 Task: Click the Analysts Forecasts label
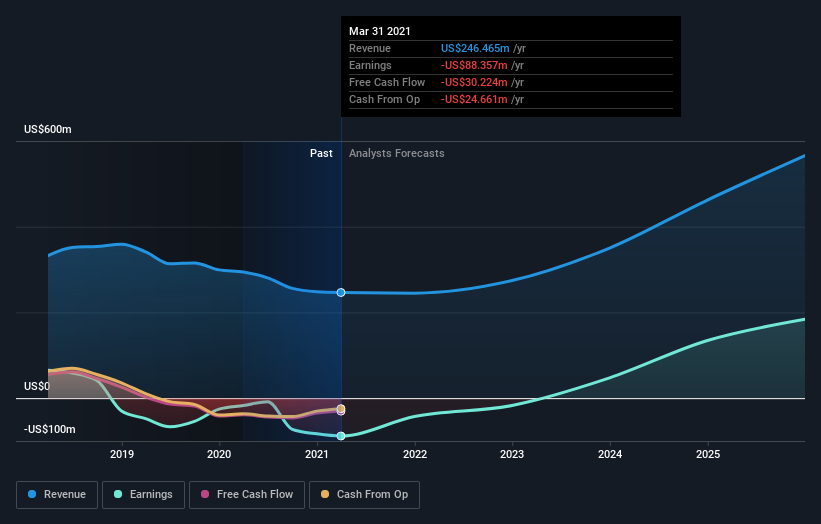(x=397, y=153)
